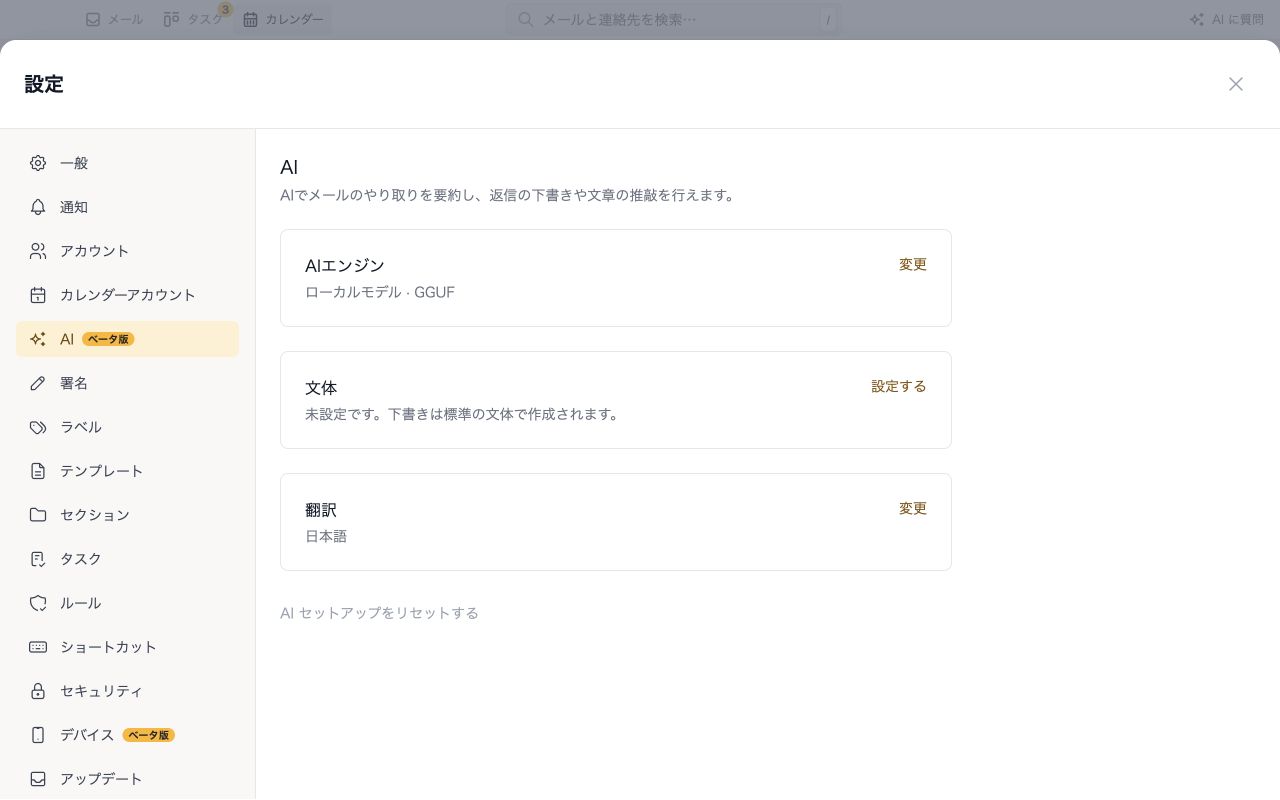
Task: Switch to the メール tab behind the dialog
Action: pos(114,19)
